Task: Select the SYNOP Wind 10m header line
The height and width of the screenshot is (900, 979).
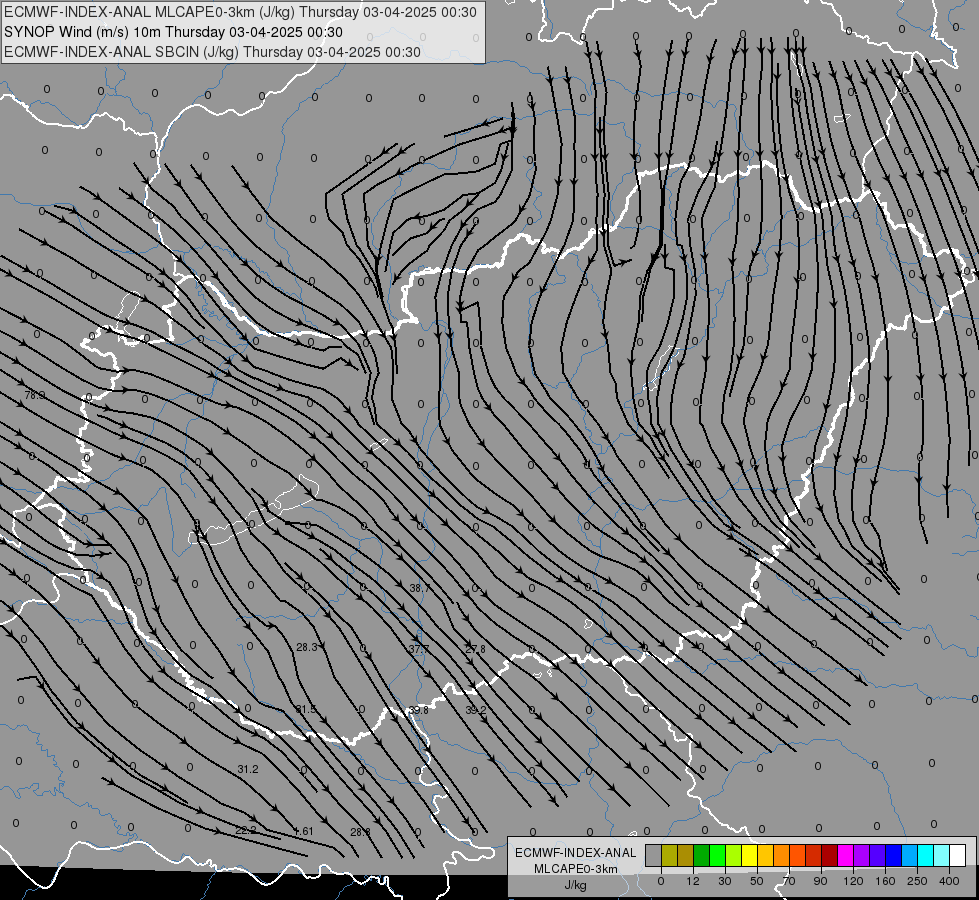Action: [173, 32]
